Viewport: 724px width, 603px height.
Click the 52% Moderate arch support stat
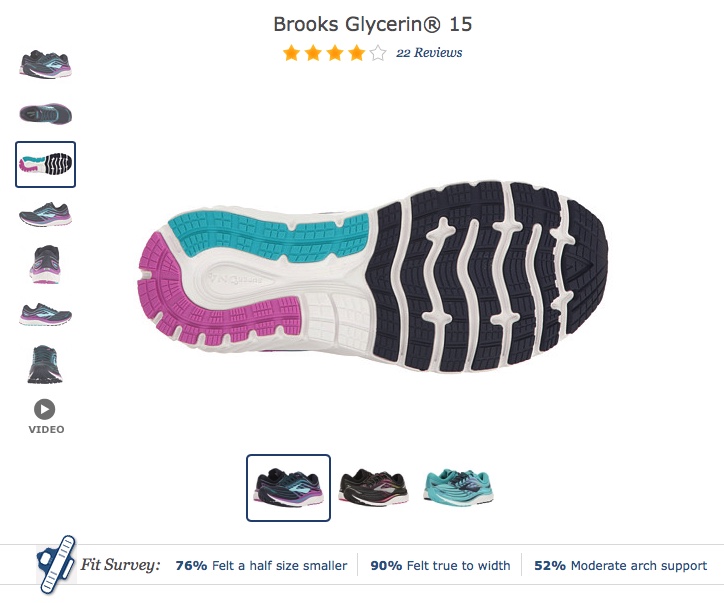point(621,566)
